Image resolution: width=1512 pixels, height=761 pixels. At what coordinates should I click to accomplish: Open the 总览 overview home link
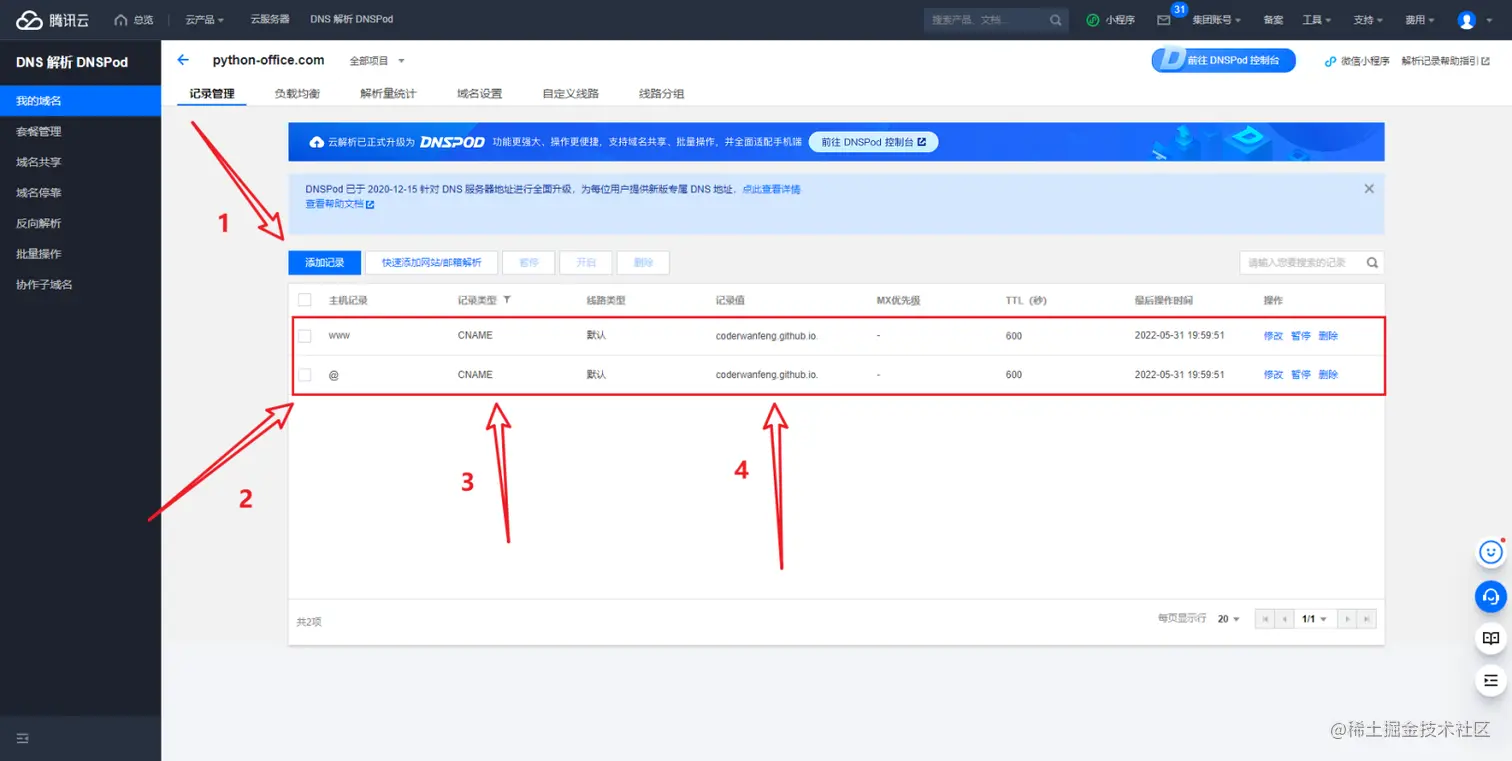tap(134, 20)
